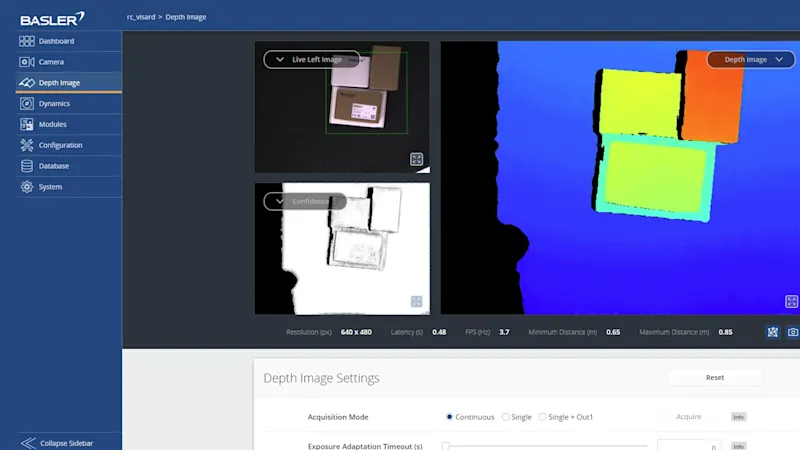Maximize the Depth Image view

(791, 301)
